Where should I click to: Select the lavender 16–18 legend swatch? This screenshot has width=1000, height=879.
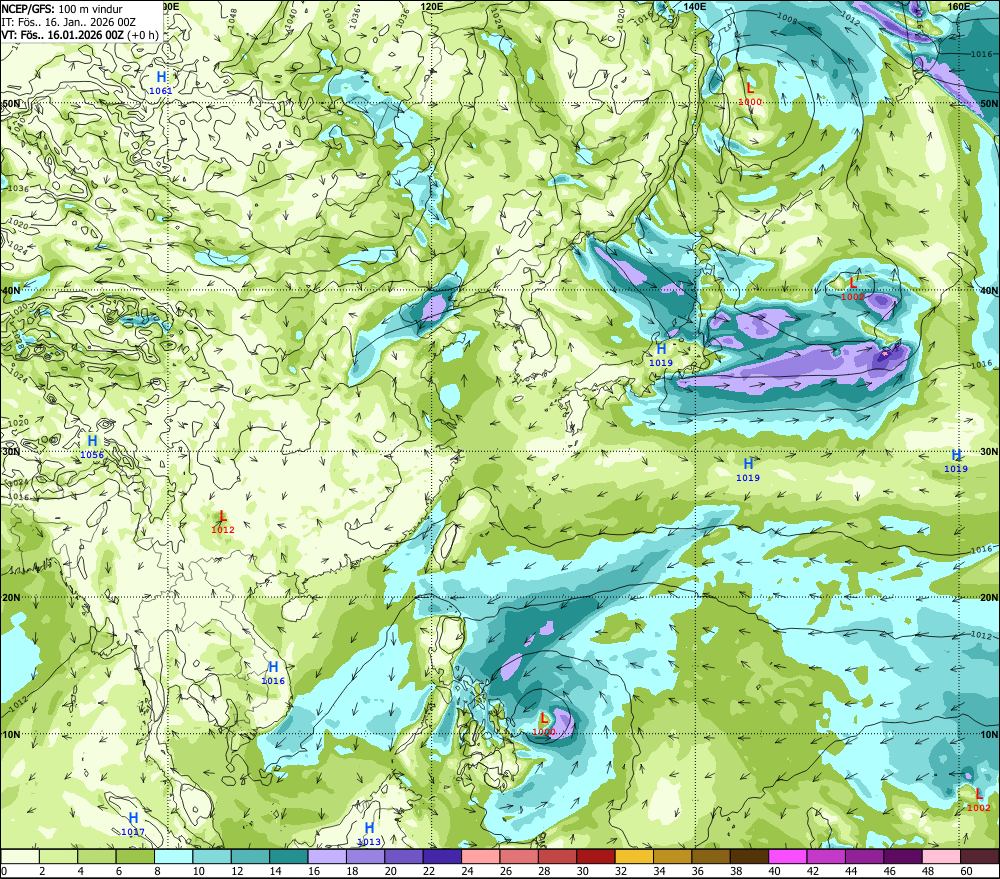tap(327, 857)
